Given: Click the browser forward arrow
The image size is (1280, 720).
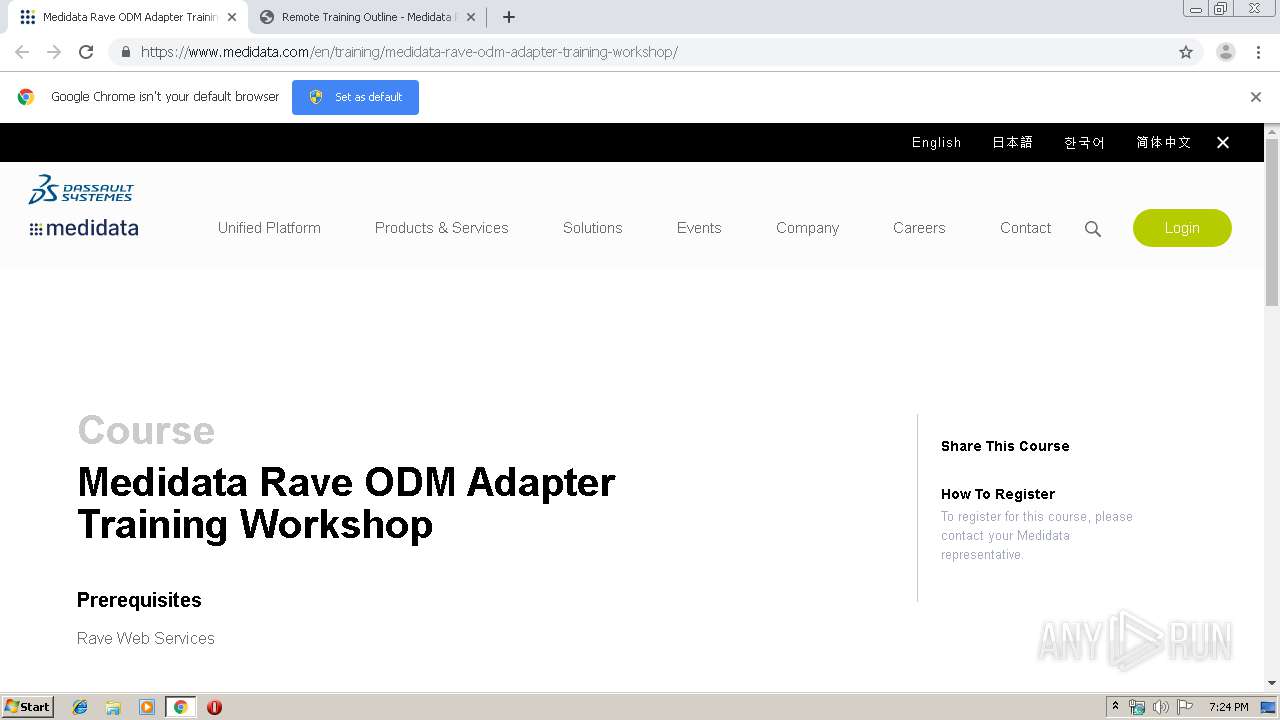Looking at the screenshot, I should (x=54, y=52).
